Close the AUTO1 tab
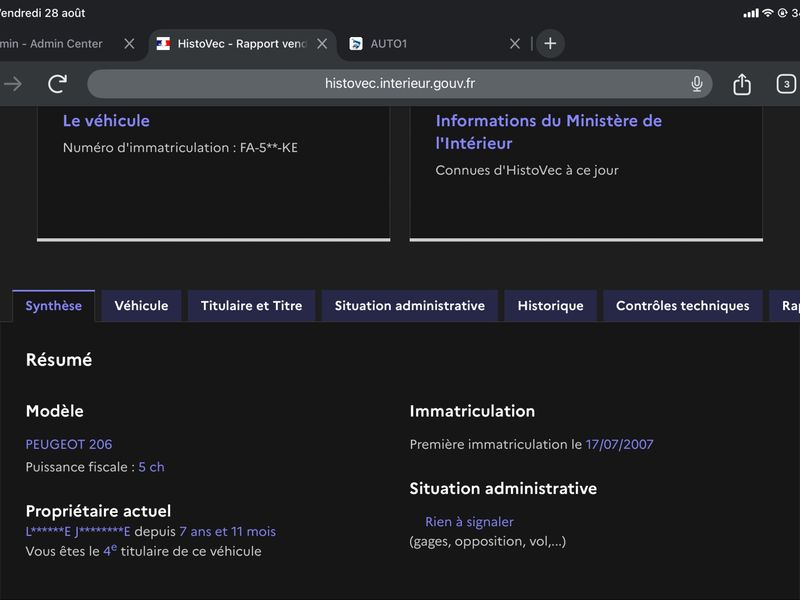800x600 pixels. 515,44
